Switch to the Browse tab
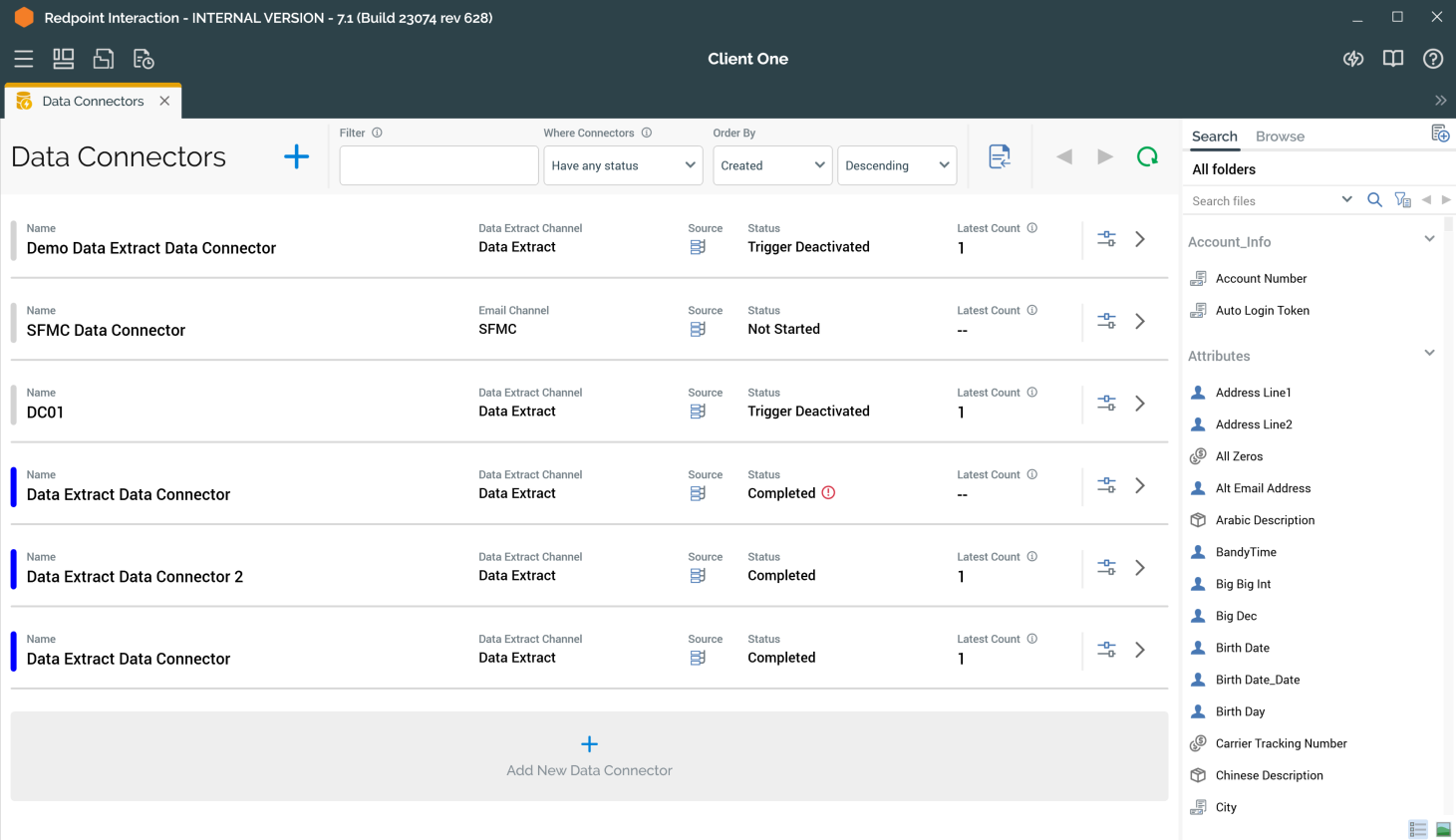Screen dimensions: 1456x840 (x=1280, y=137)
